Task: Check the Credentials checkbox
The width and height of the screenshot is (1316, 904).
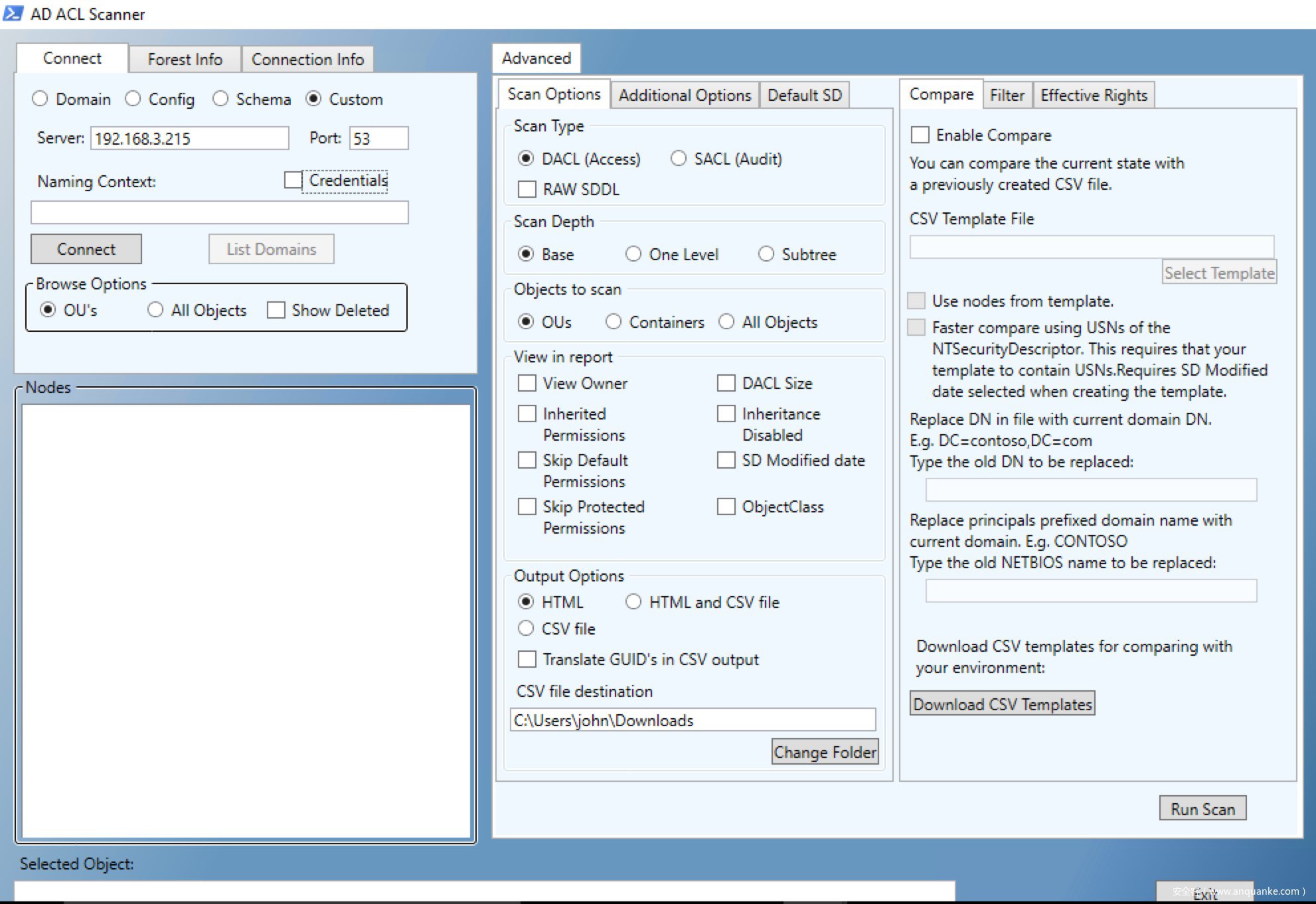Action: click(x=293, y=180)
